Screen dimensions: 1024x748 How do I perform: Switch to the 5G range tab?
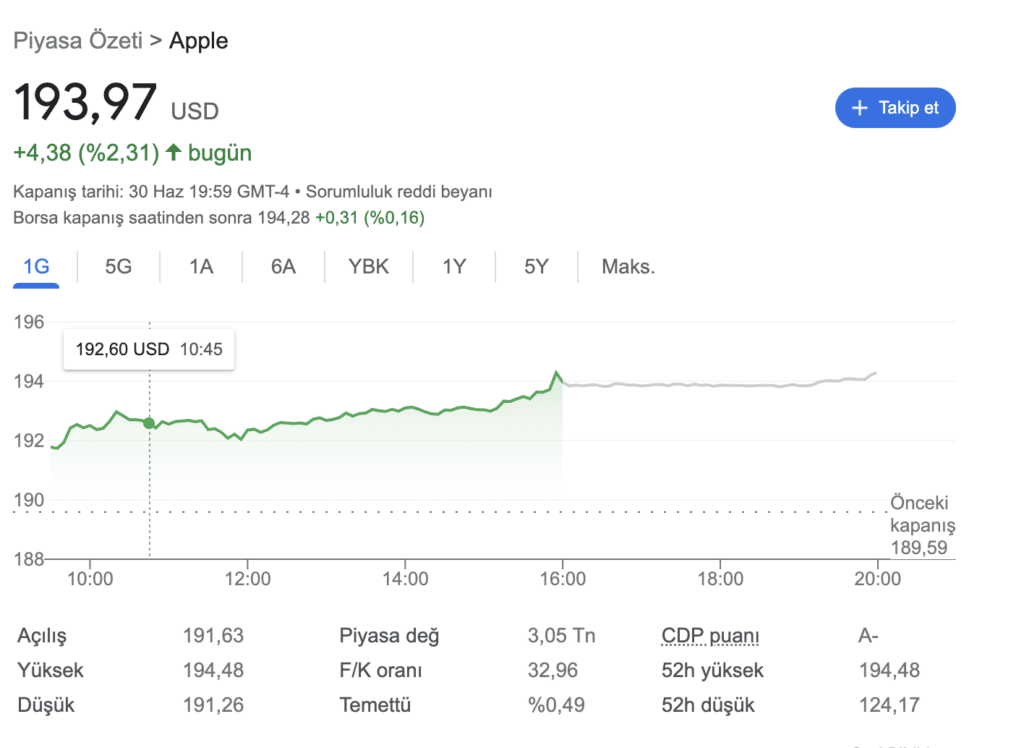point(118,267)
